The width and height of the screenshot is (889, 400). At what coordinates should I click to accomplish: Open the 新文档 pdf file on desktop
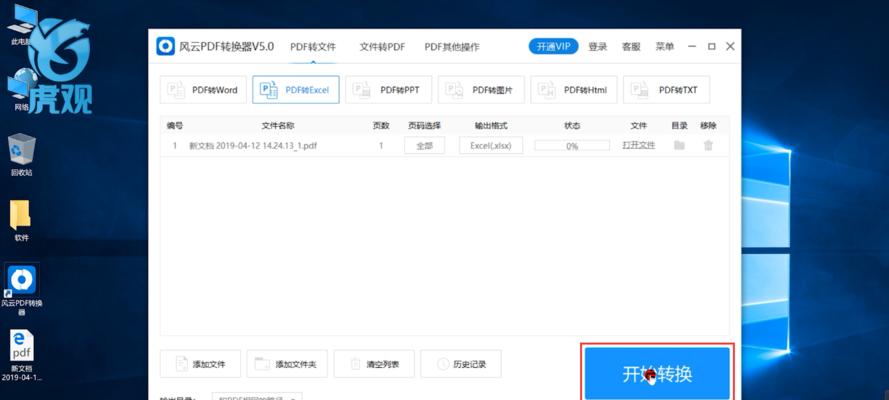[x=22, y=356]
